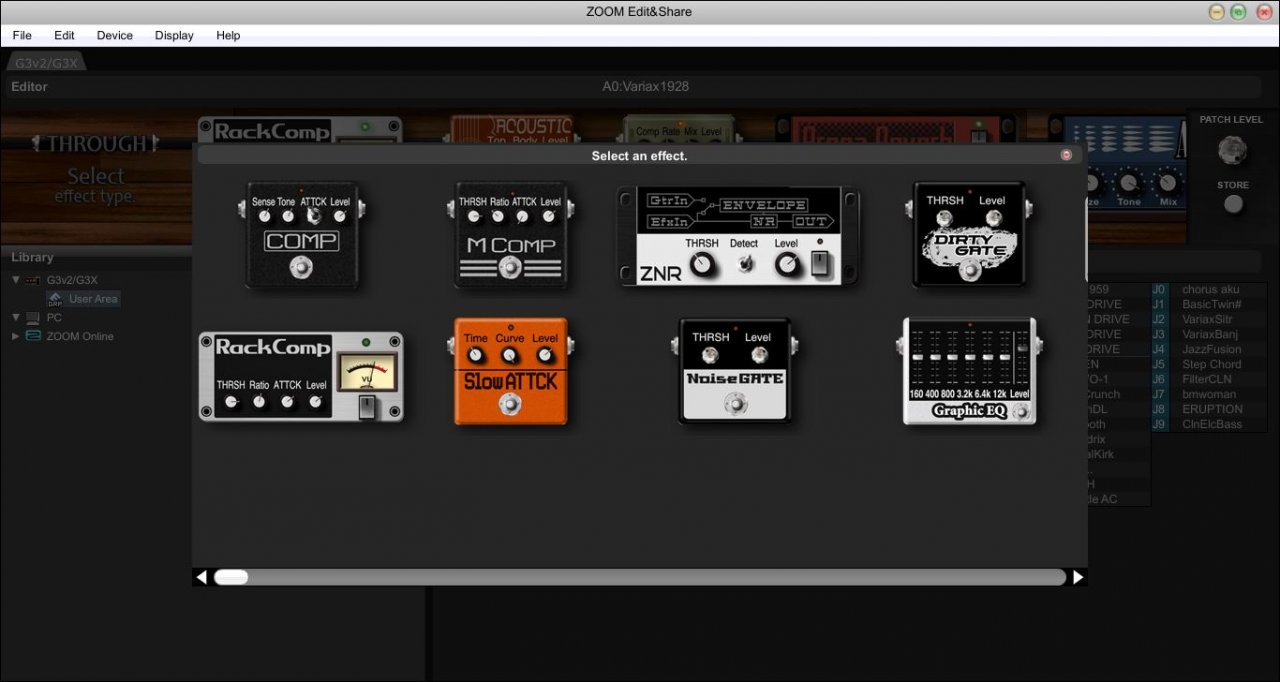Image resolution: width=1280 pixels, height=682 pixels.
Task: Select the SlowATTCK pedal name
Action: point(511,381)
